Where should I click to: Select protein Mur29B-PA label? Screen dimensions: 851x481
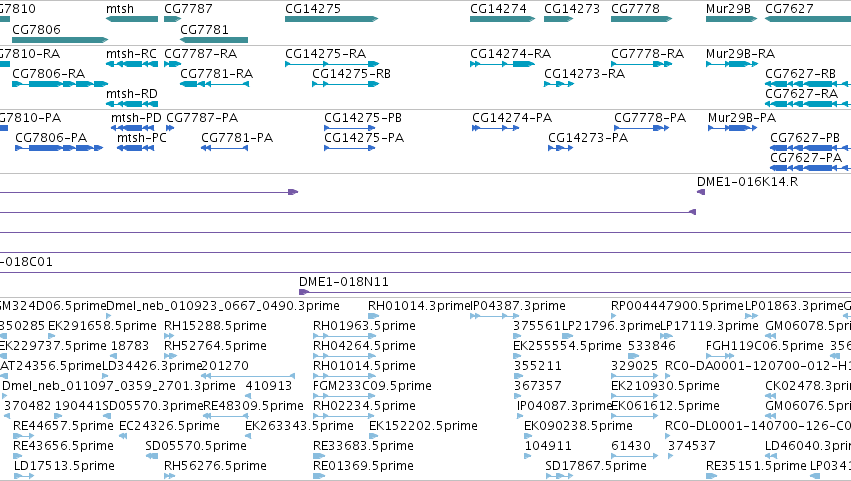[742, 118]
